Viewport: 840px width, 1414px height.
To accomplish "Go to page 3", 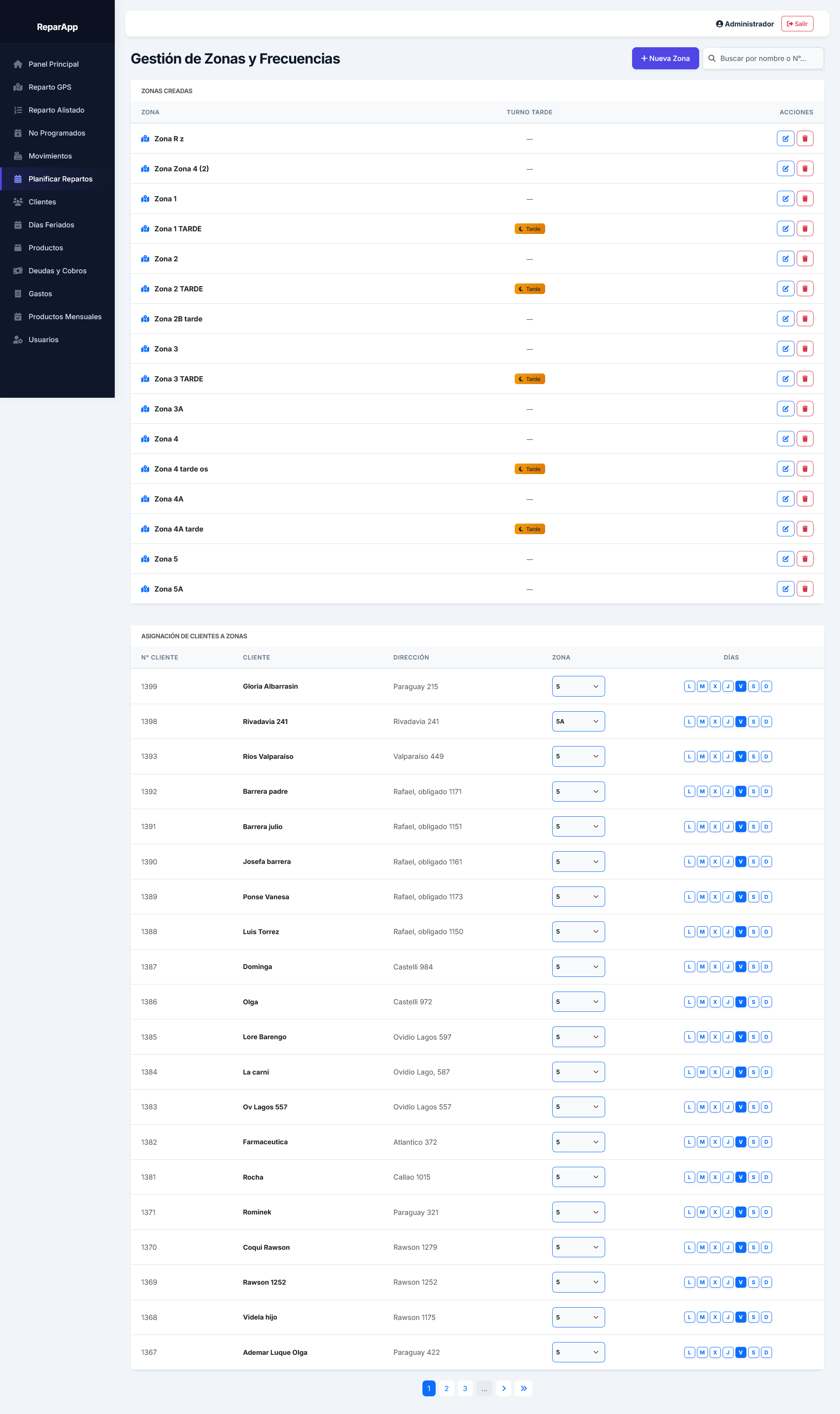I will [x=465, y=1388].
